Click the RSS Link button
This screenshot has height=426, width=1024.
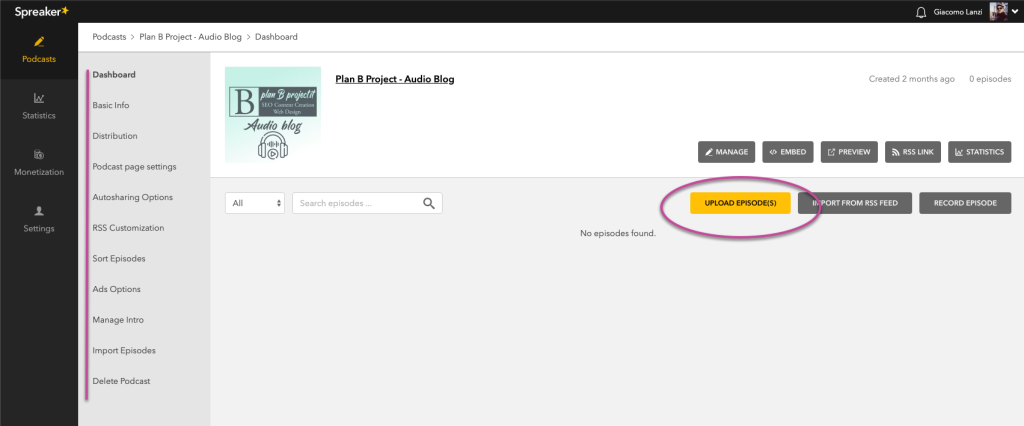(x=913, y=152)
